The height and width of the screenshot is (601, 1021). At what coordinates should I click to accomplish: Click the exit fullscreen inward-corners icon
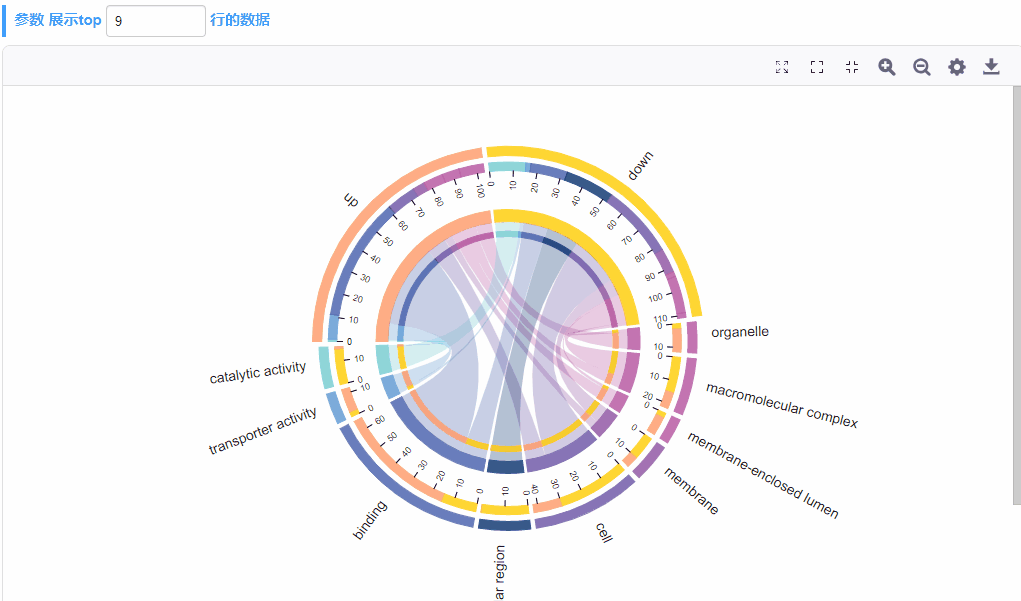[852, 66]
